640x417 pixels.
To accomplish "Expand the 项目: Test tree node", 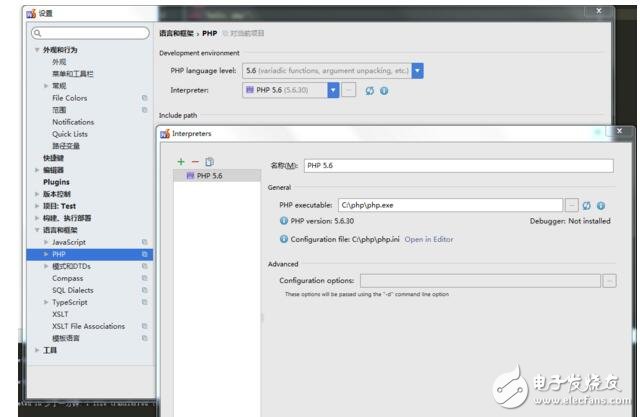I will [37, 206].
